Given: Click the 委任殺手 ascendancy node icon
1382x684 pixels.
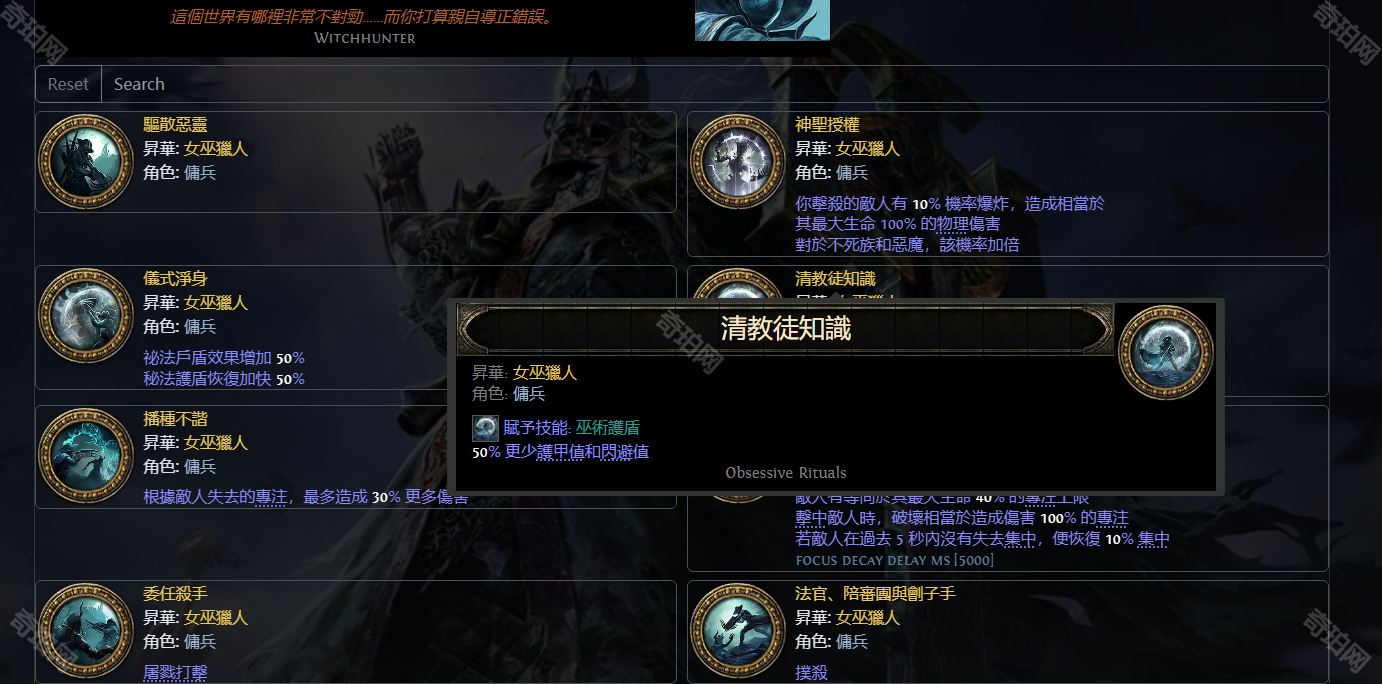Looking at the screenshot, I should point(85,630).
